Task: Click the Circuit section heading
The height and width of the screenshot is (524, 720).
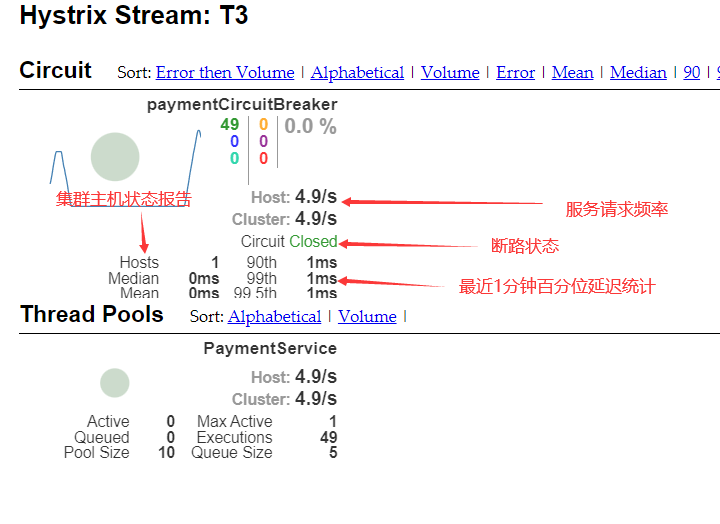Action: pos(56,70)
